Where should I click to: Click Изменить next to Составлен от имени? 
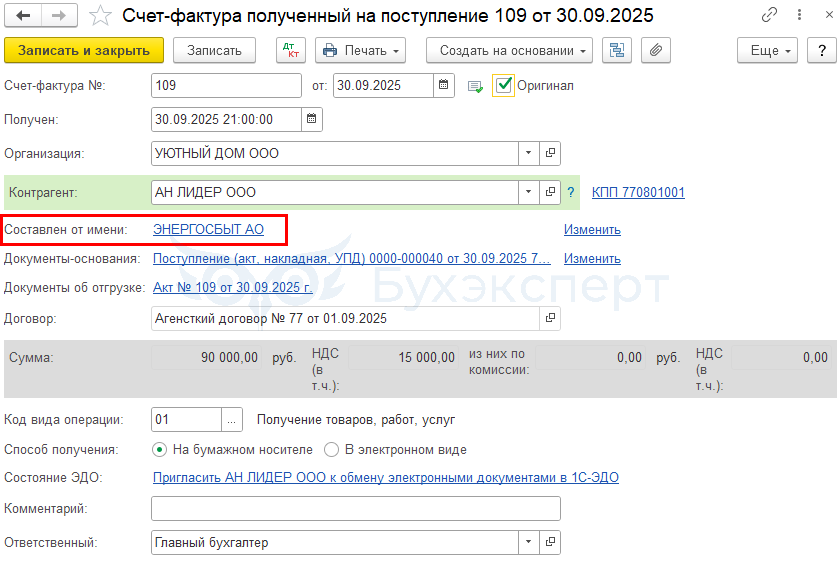click(592, 230)
